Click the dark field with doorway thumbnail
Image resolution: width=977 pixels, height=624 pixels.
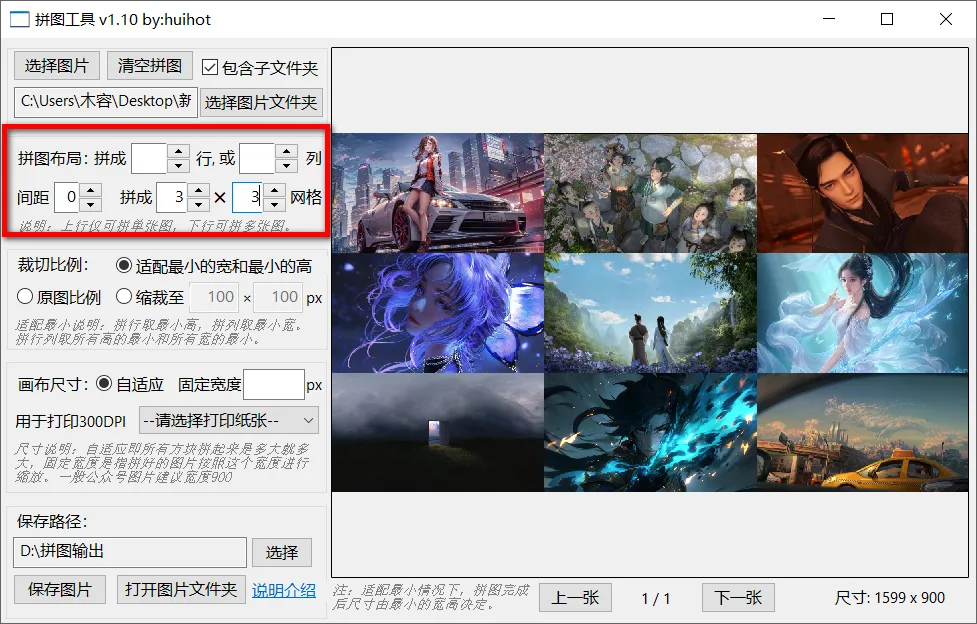click(438, 432)
